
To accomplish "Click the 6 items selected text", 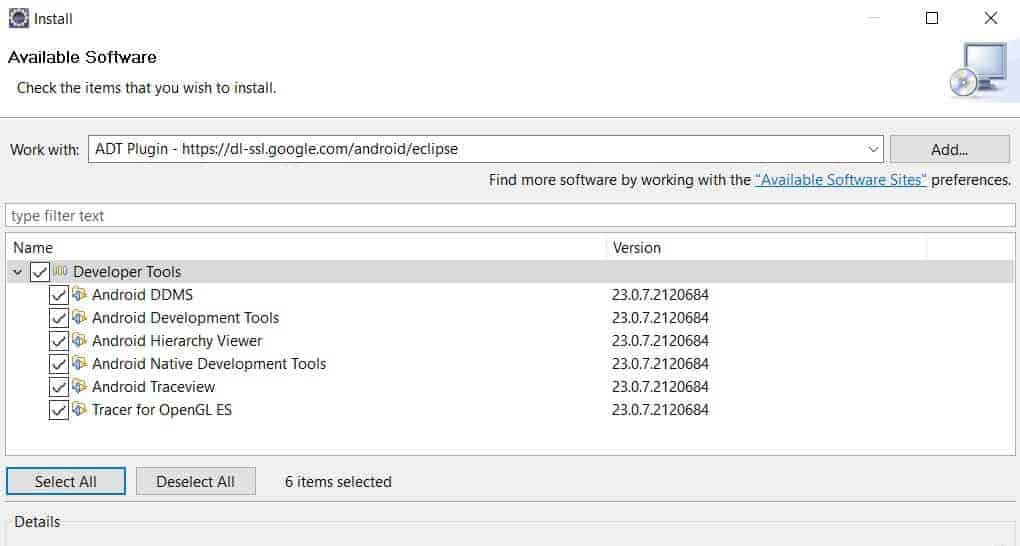I will [x=338, y=482].
